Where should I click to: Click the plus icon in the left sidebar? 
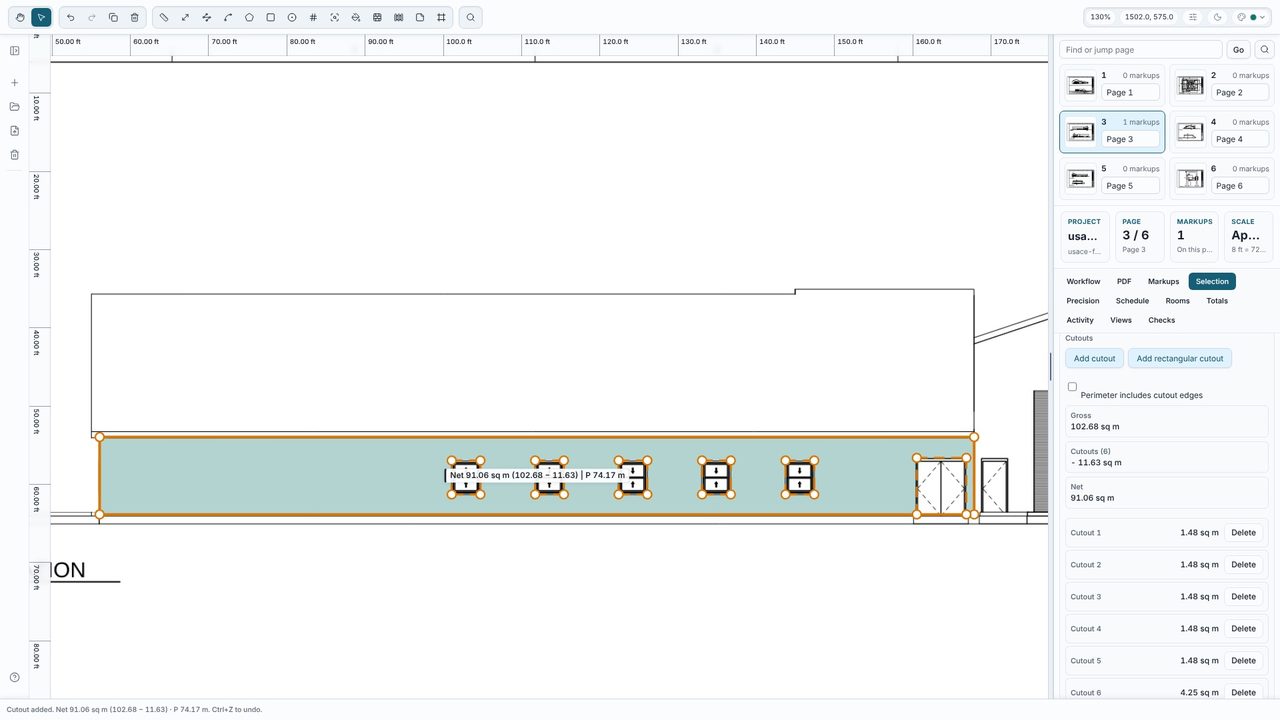14,83
